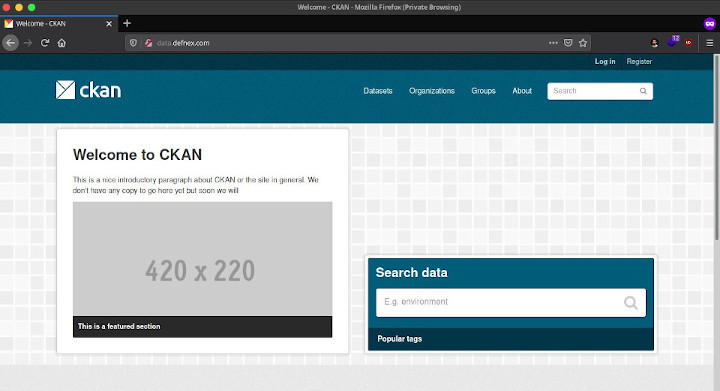Close the Welcome - CKAN tab
The image size is (720, 391).
click(109, 23)
